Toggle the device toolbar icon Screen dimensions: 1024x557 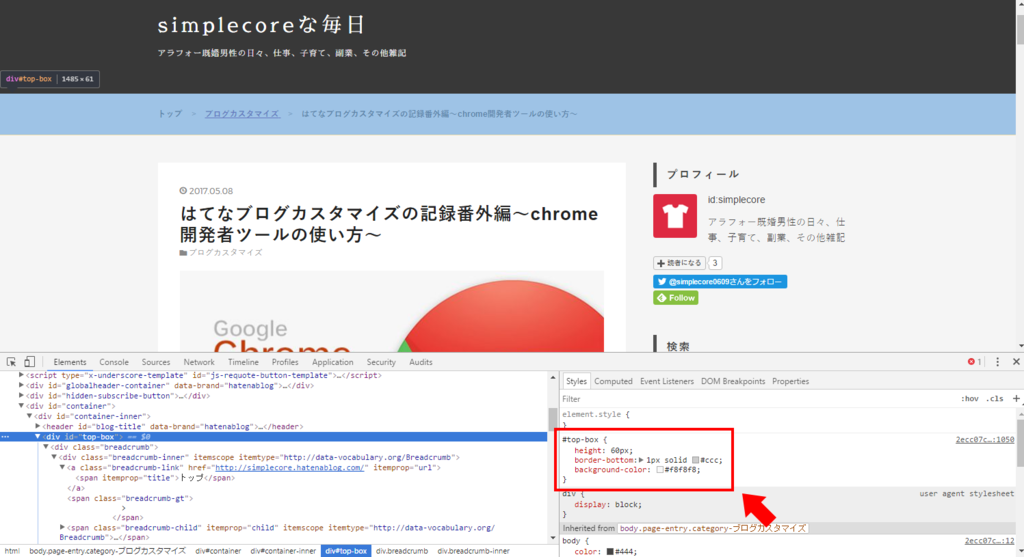coord(29,362)
